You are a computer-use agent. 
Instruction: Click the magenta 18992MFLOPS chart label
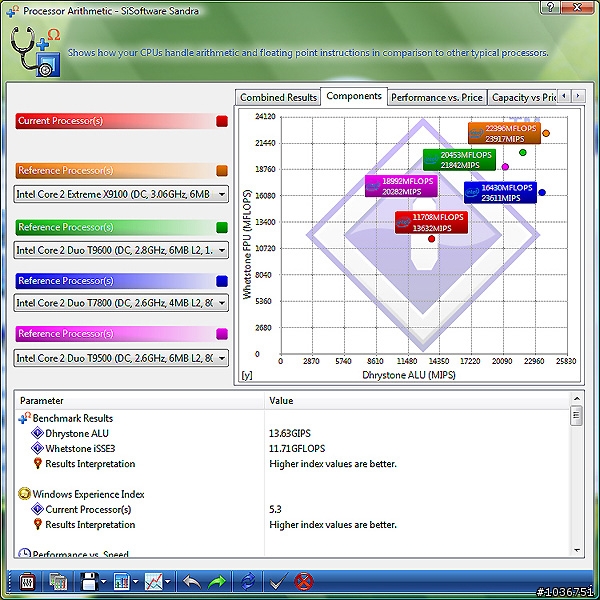click(x=401, y=186)
